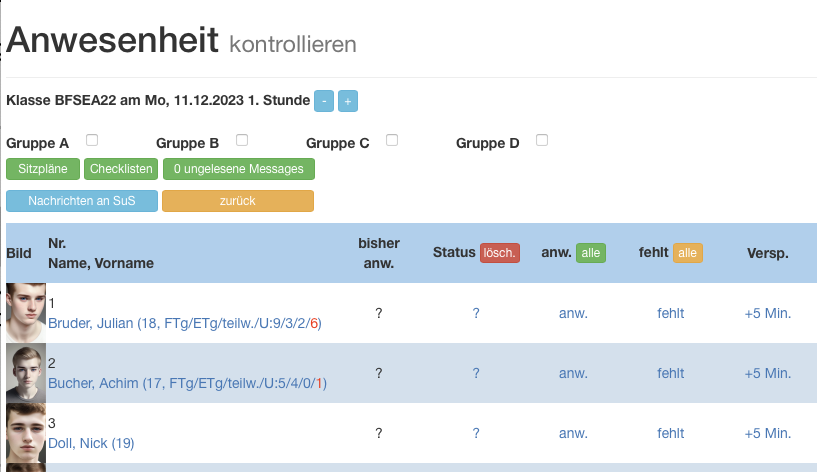Open the Checklisten button

click(121, 169)
